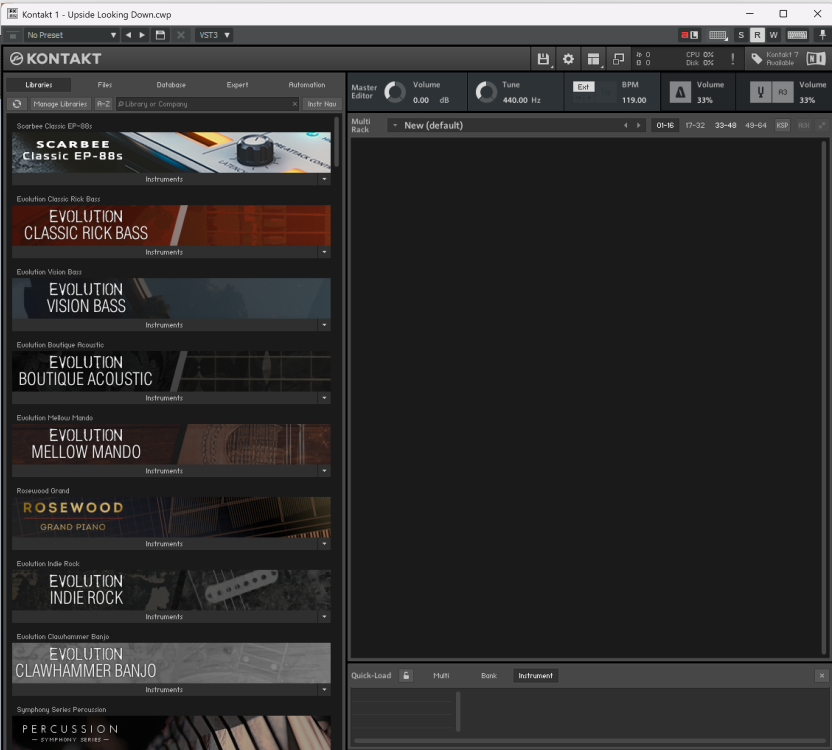Click the metronome icon
Viewport: 832px width, 750px height.
coord(680,93)
